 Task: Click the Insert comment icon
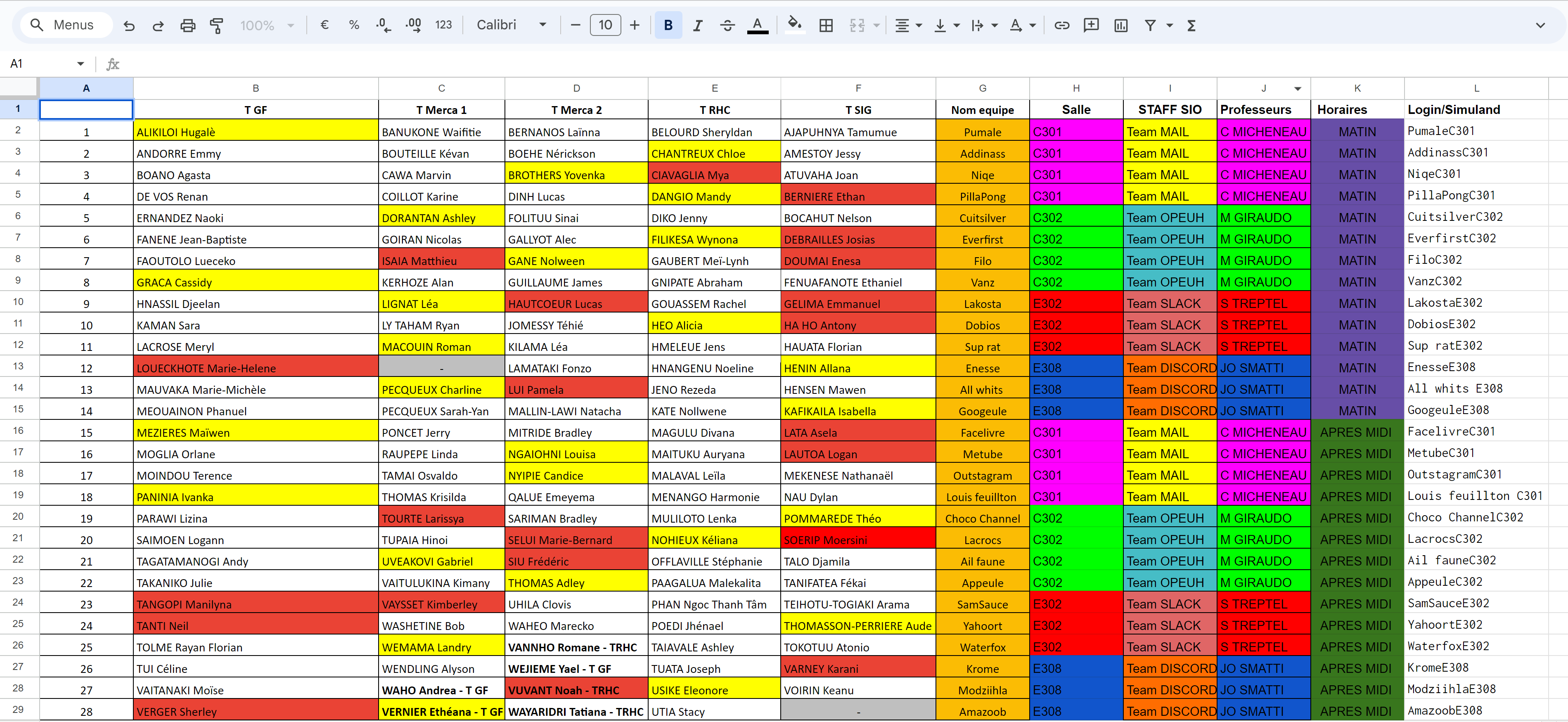(1091, 25)
